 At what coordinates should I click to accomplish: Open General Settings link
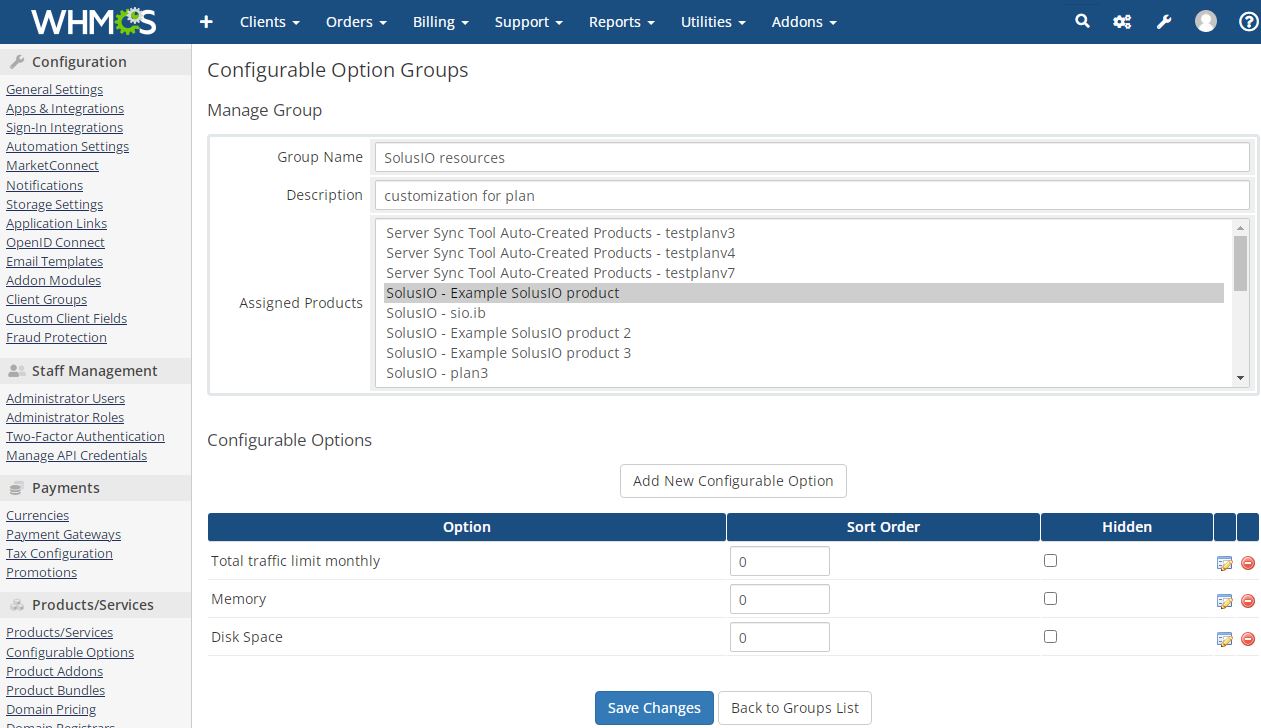54,89
